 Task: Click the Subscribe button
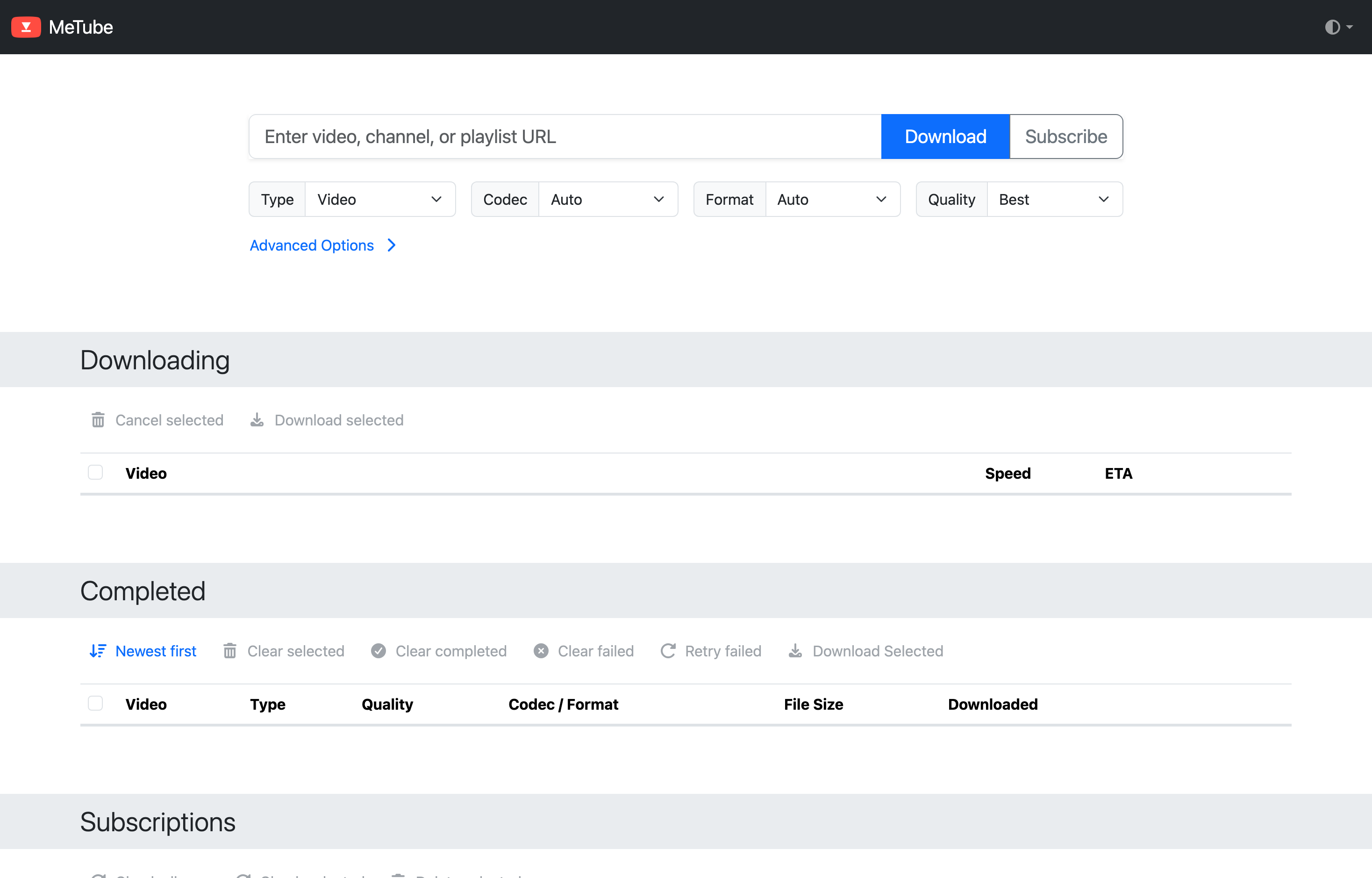click(1066, 137)
